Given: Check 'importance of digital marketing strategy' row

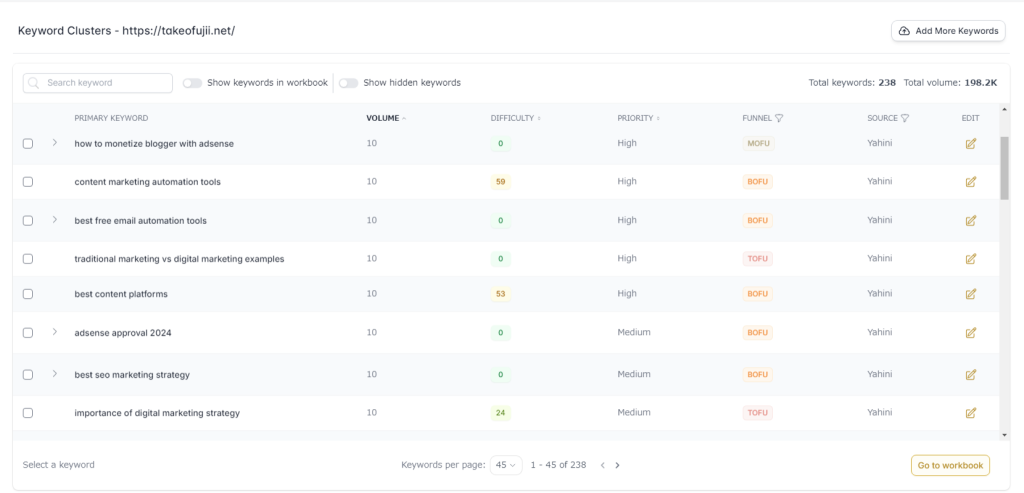Looking at the screenshot, I should pyautogui.click(x=28, y=413).
